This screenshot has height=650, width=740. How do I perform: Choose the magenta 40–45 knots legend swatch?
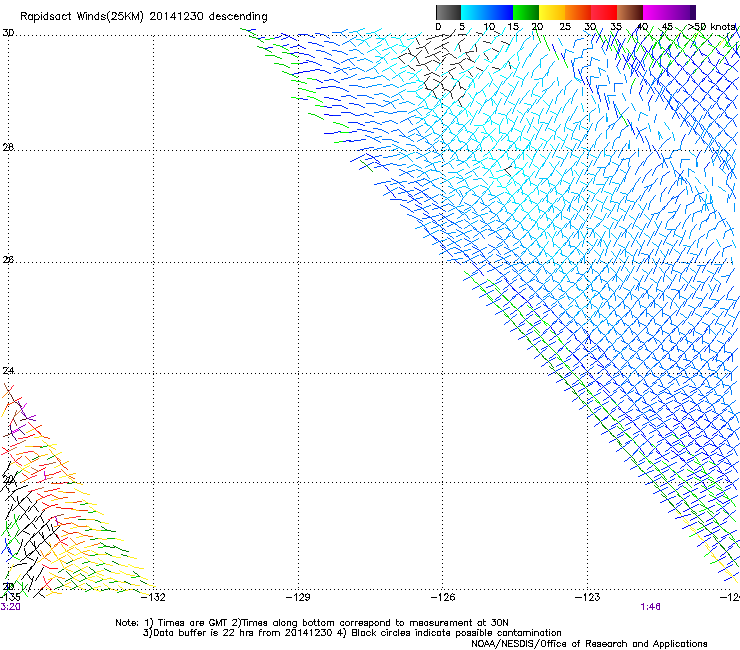point(656,12)
